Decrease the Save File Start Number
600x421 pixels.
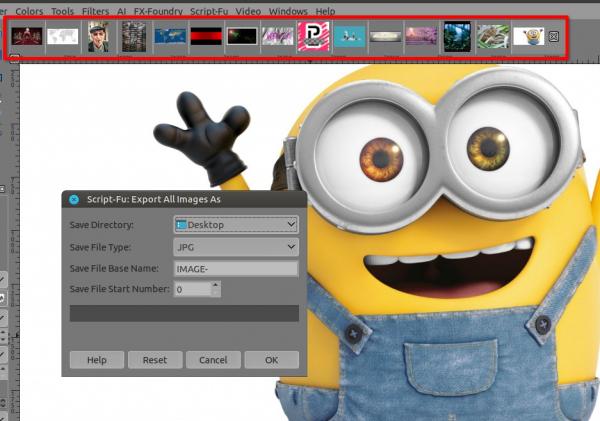[216, 293]
